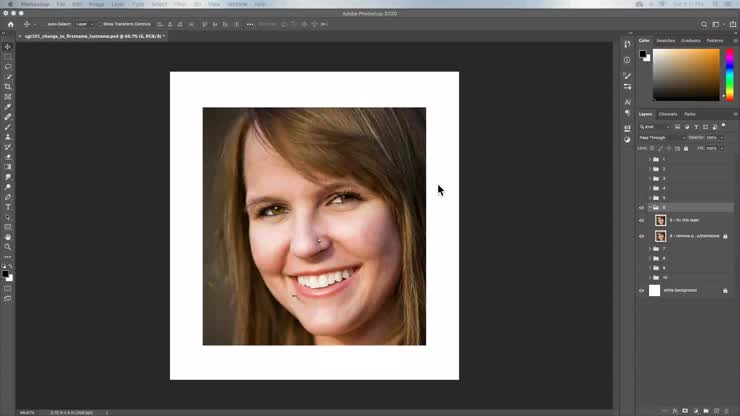The height and width of the screenshot is (416, 740).
Task: Hide the white background layer
Action: coord(641,291)
